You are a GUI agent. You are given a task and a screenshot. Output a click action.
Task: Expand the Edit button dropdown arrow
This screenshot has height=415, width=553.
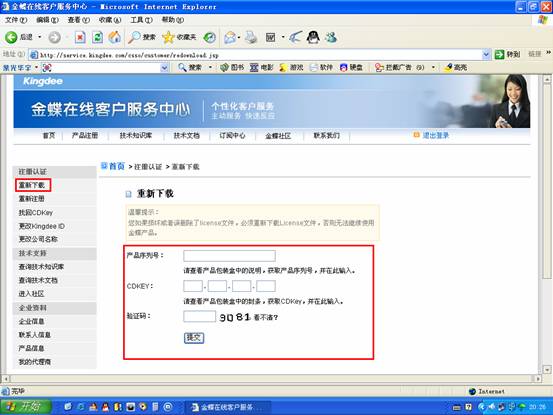click(x=283, y=37)
